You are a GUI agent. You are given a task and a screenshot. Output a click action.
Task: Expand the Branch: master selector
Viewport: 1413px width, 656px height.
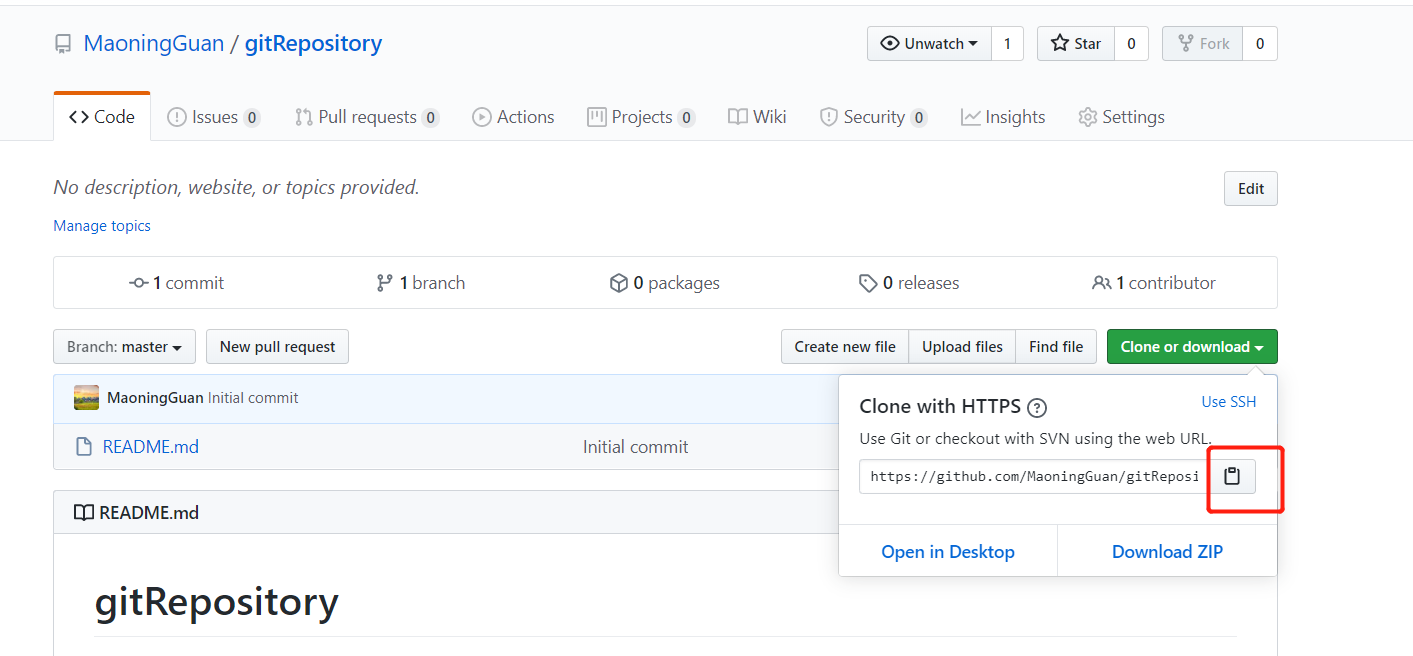point(124,347)
